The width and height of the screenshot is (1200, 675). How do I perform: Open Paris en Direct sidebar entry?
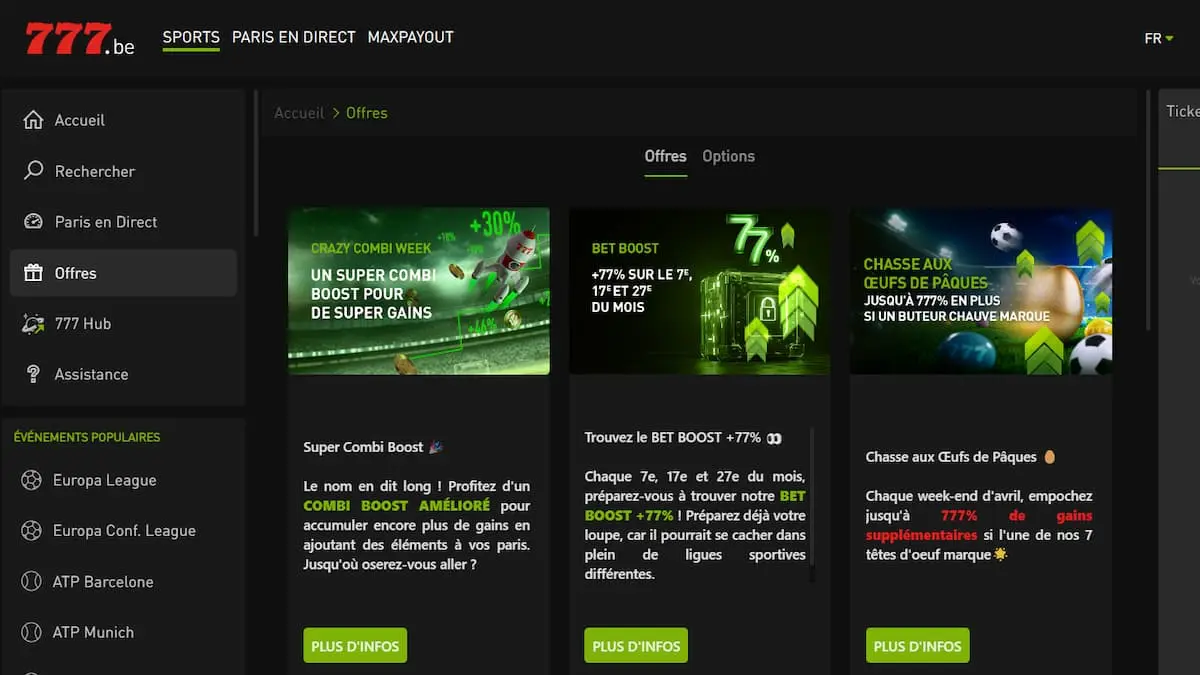click(x=123, y=222)
